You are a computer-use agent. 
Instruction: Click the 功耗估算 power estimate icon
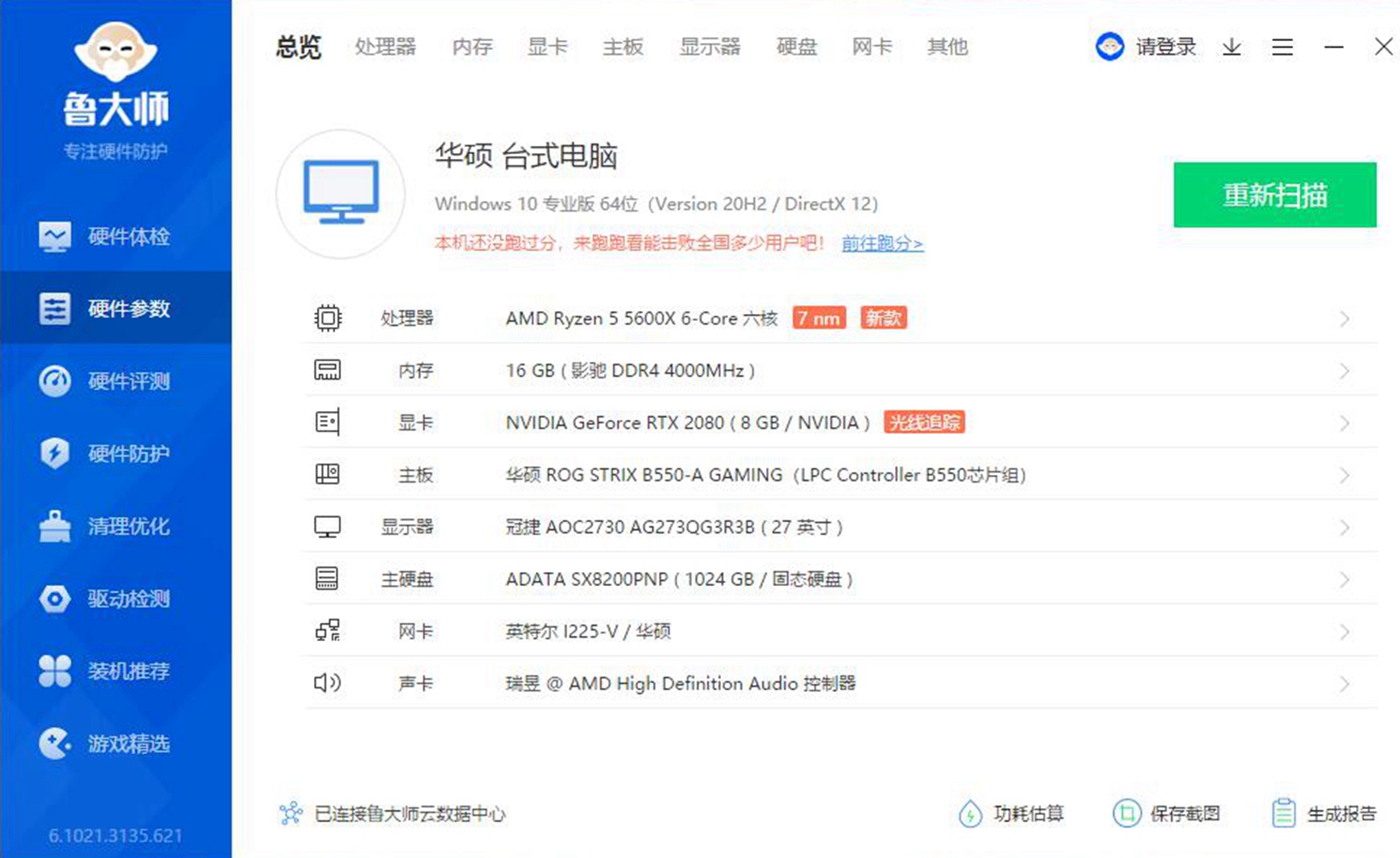(969, 814)
